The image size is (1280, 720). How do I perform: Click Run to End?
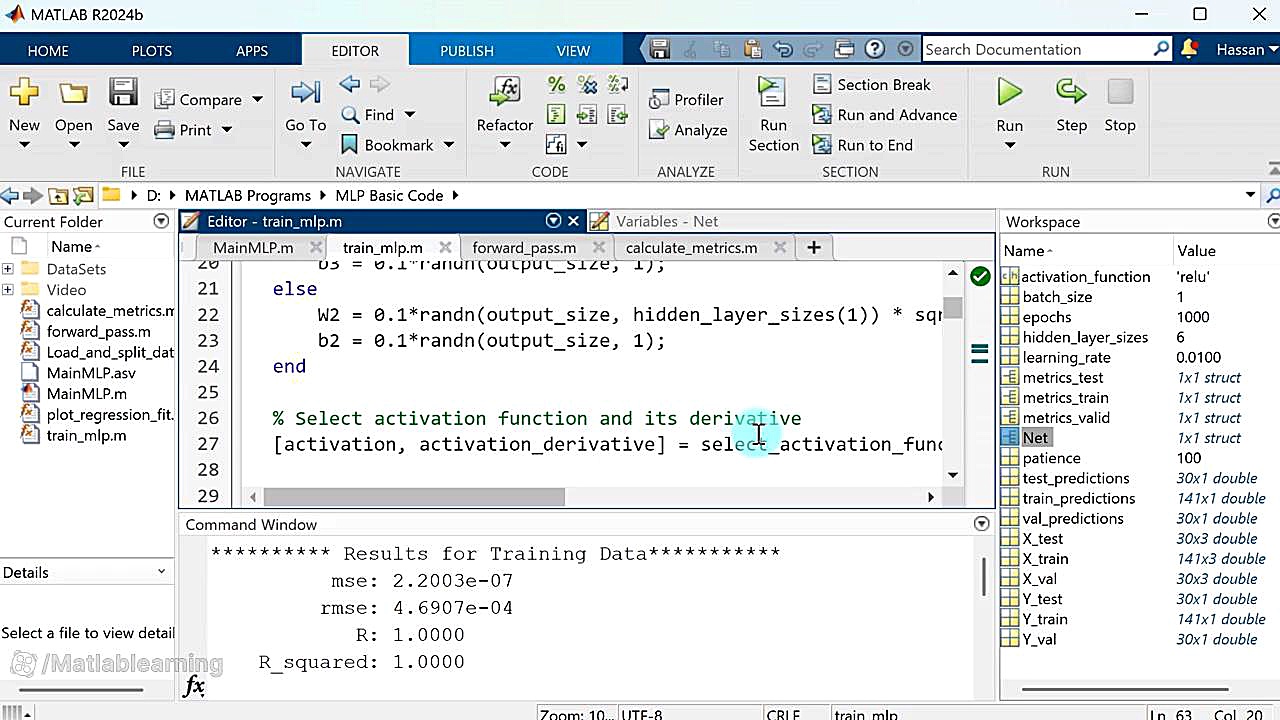[863, 145]
